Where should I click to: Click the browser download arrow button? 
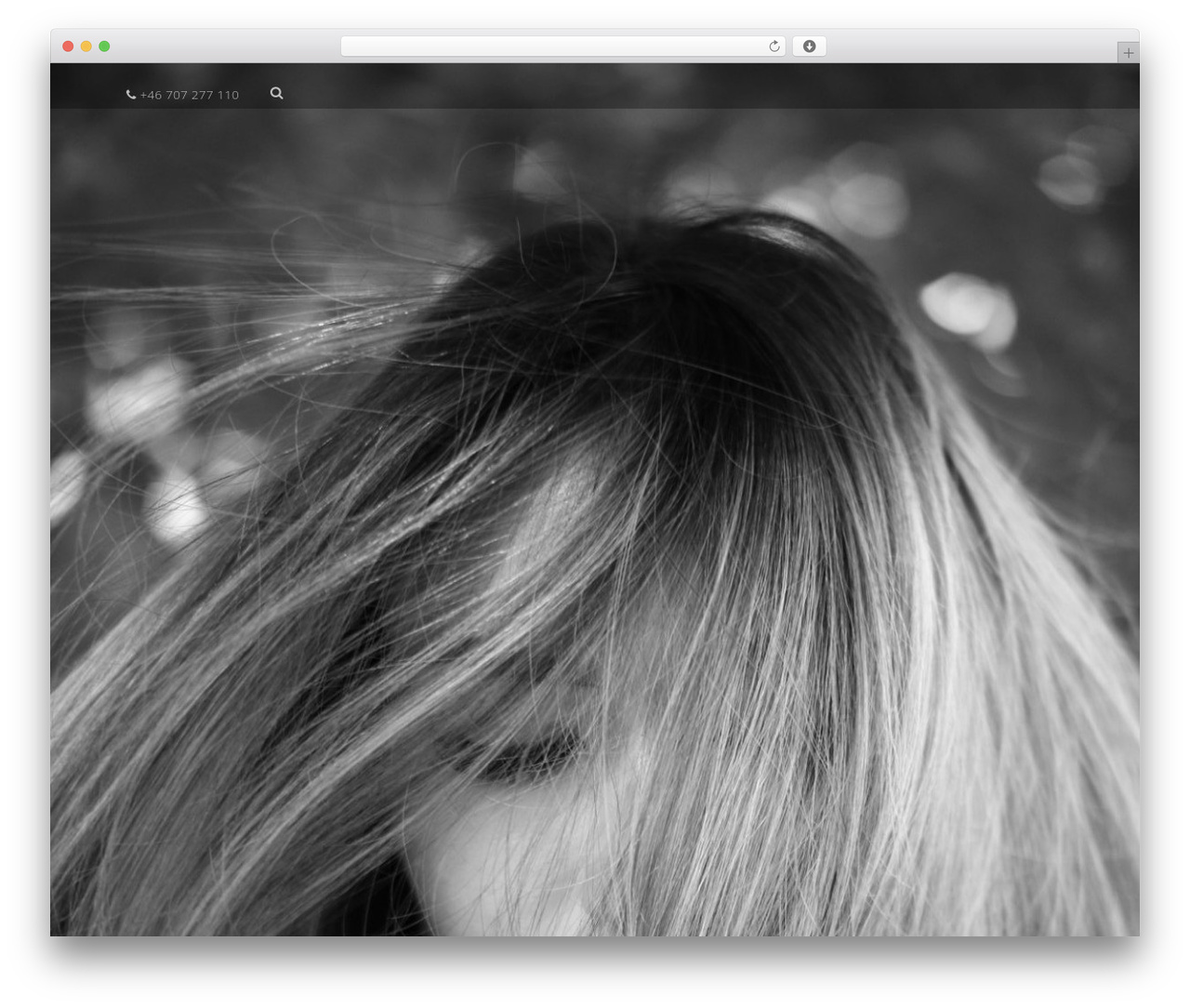pos(809,46)
